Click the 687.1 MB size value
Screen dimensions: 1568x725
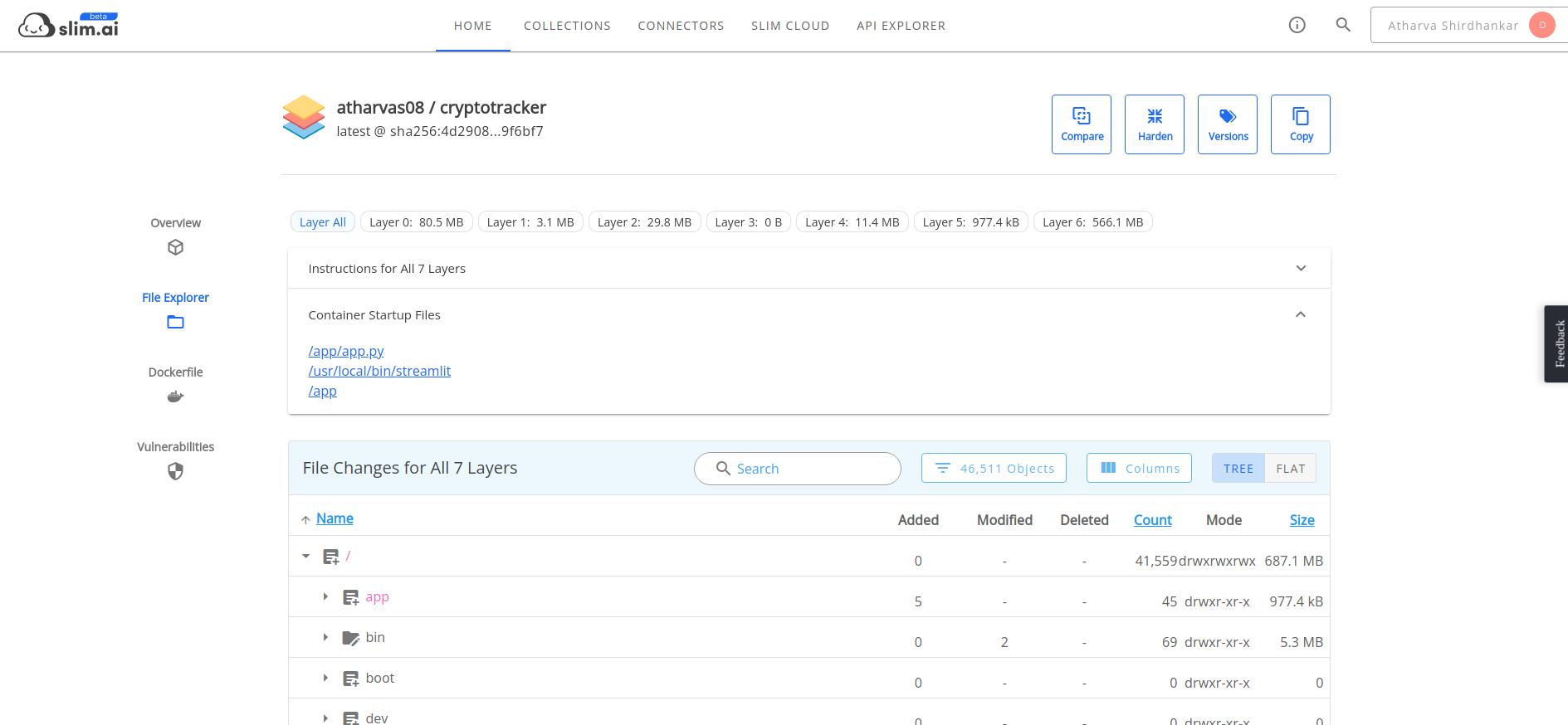pyautogui.click(x=1293, y=561)
